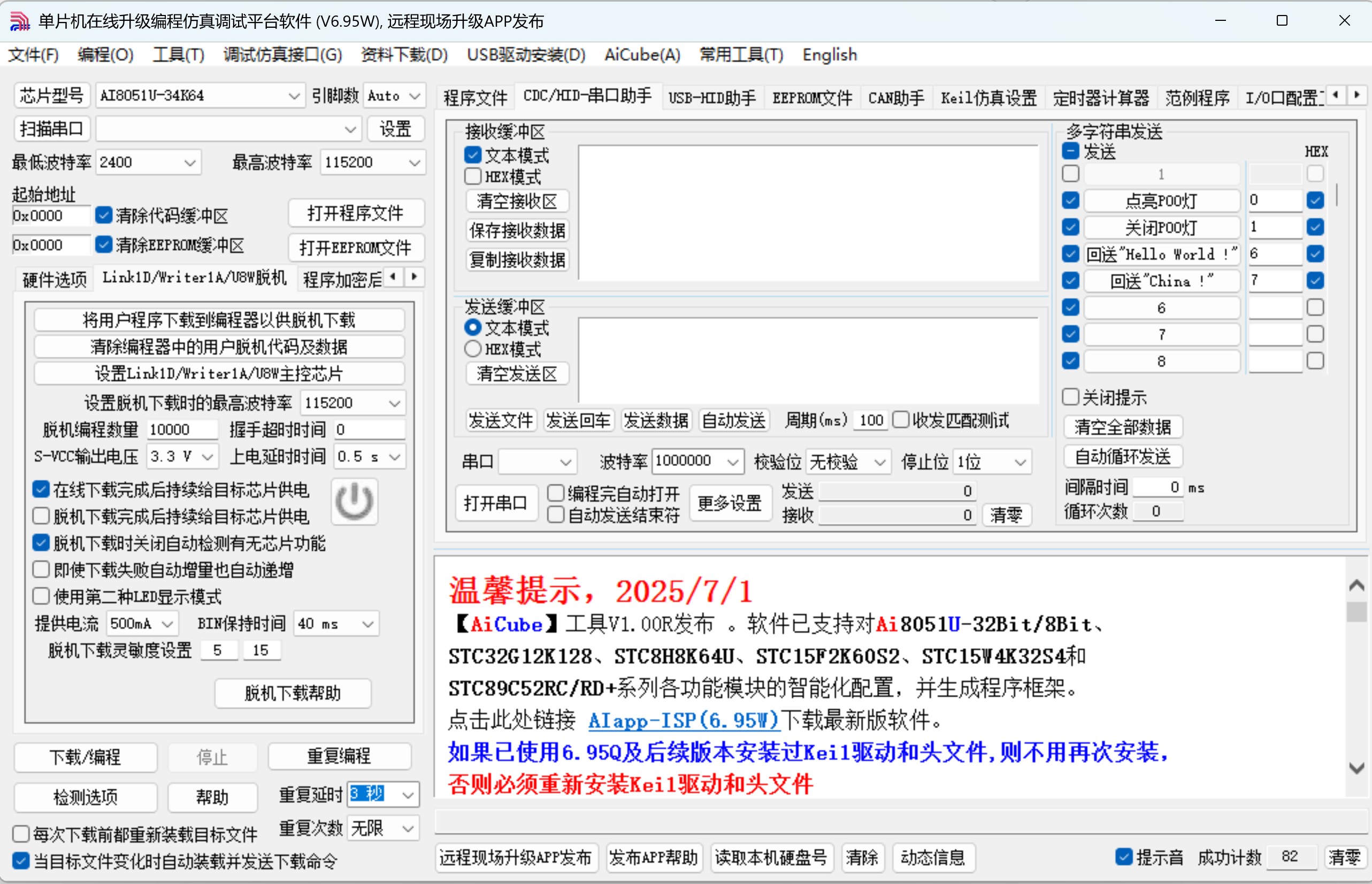
Task: Switch to USB-HID助手 tab
Action: tap(712, 97)
